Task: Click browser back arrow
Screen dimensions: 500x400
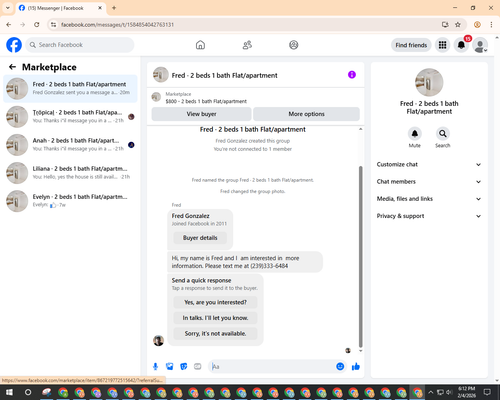Action: click(9, 25)
